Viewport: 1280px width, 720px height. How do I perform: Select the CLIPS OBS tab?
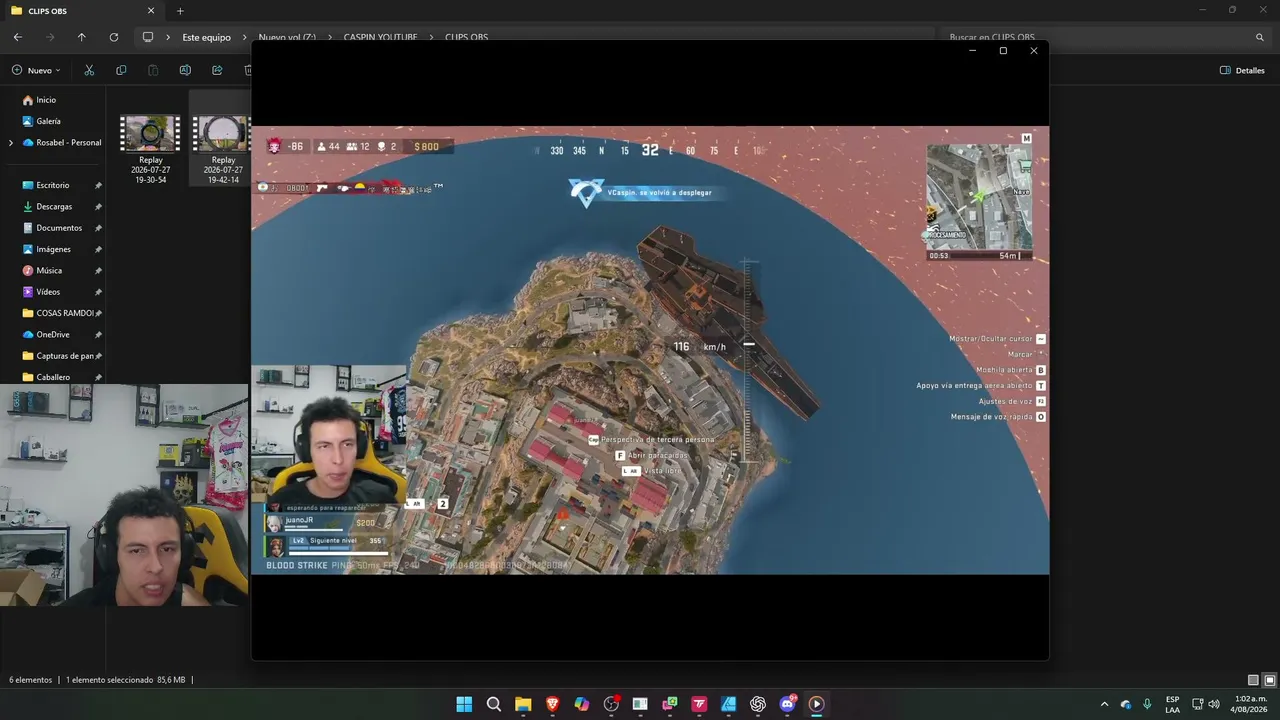point(83,11)
